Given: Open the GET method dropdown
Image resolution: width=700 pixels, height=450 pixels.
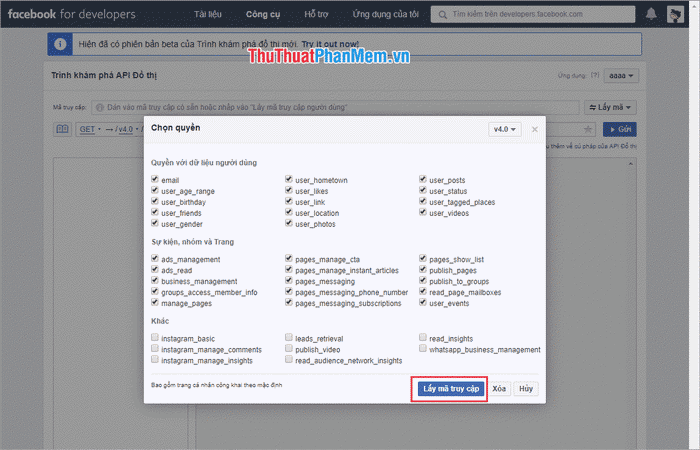Looking at the screenshot, I should pyautogui.click(x=90, y=129).
